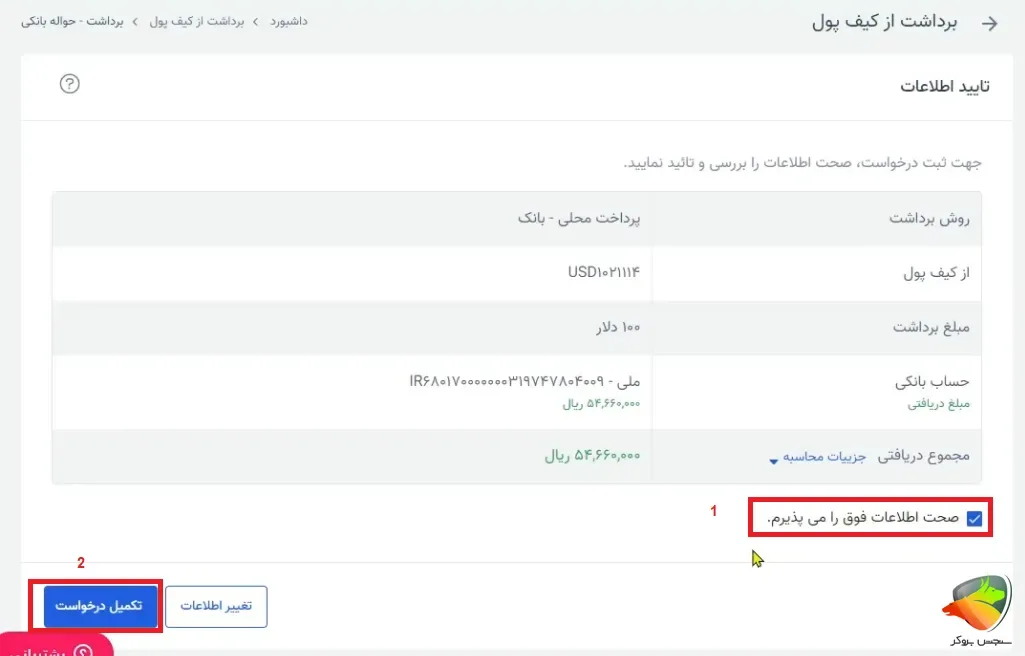Click the wallet value USD۱۰۲۱۱۱۴
1025x656 pixels.
pos(603,272)
